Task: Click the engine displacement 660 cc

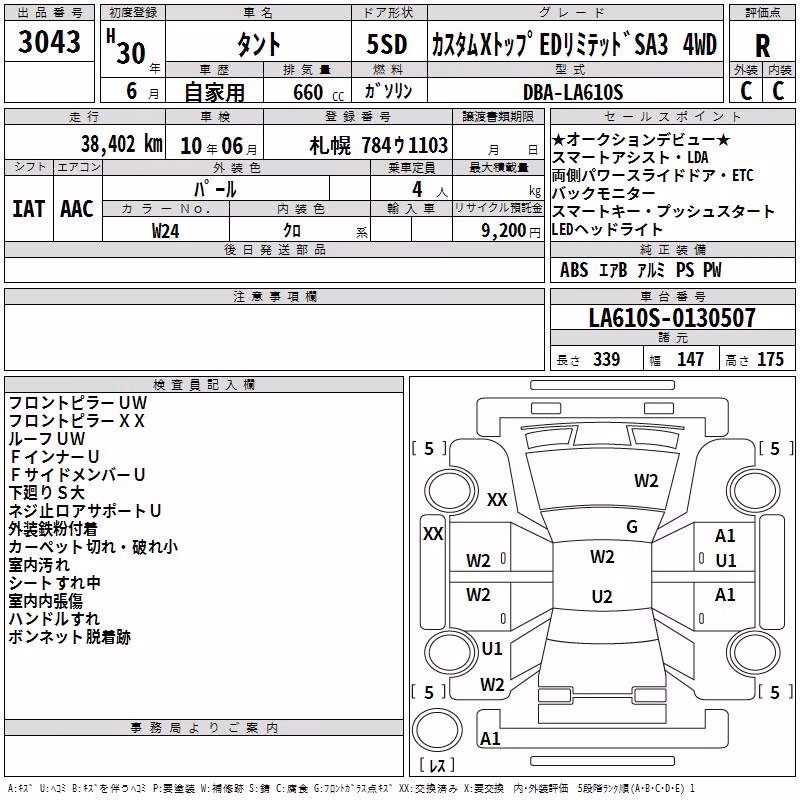Action: 319,93
